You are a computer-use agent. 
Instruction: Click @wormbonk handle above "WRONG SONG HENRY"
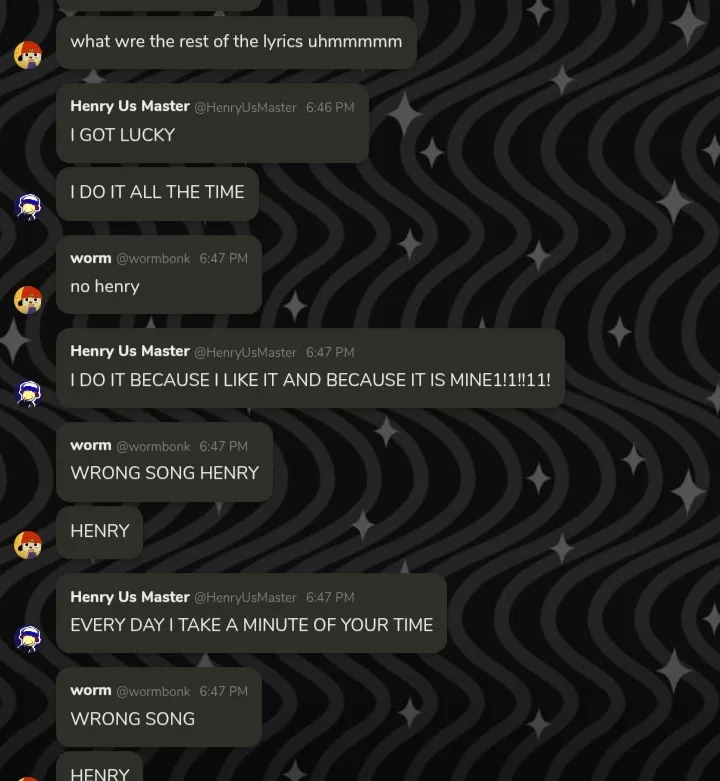(x=153, y=446)
